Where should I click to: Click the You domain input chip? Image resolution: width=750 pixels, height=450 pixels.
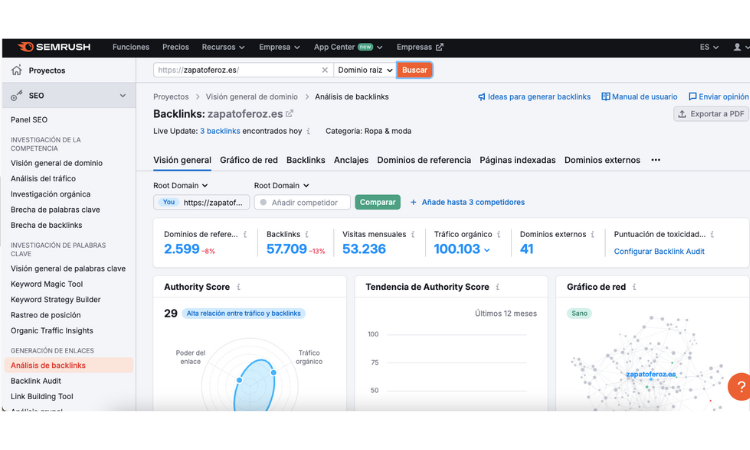[201, 202]
